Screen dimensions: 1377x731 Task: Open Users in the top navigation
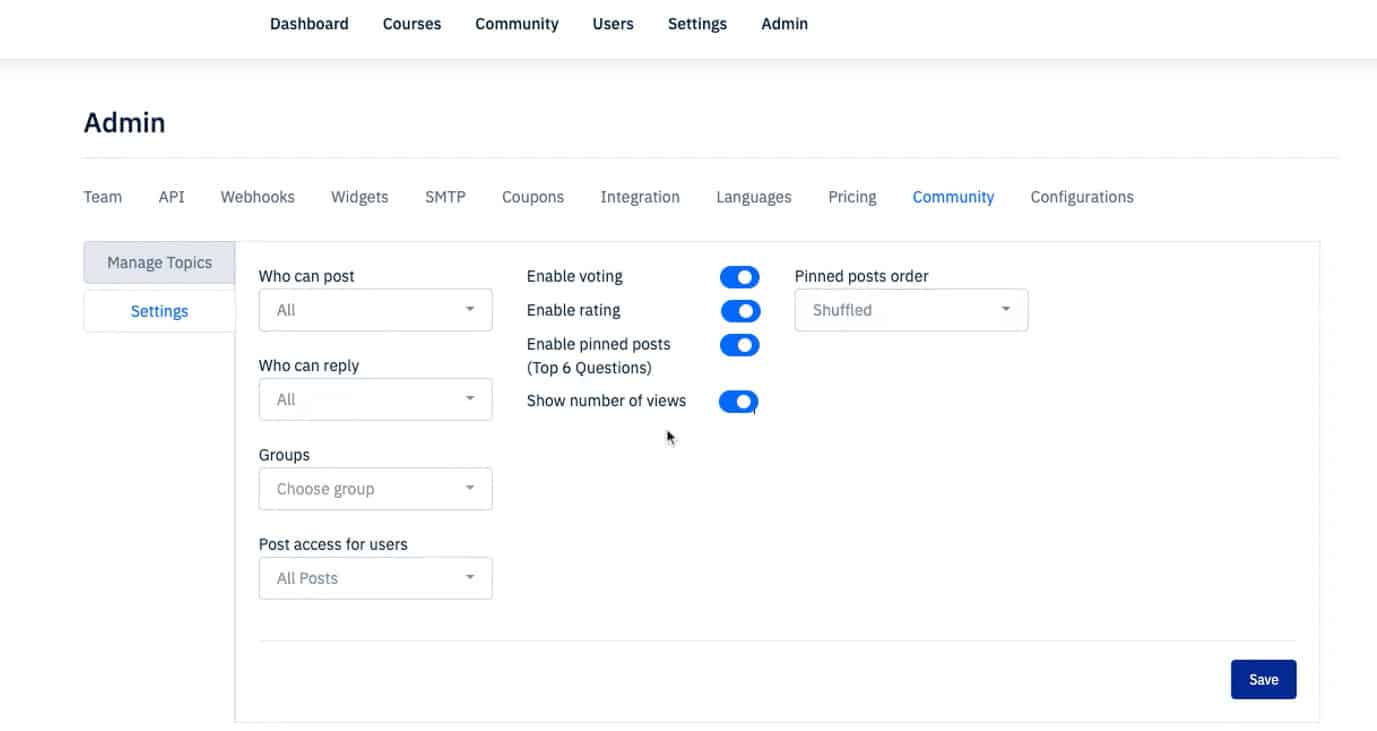(x=612, y=24)
